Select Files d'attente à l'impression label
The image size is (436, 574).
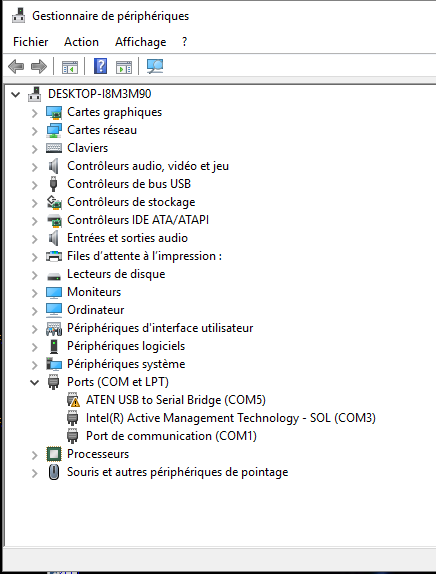(x=144, y=256)
